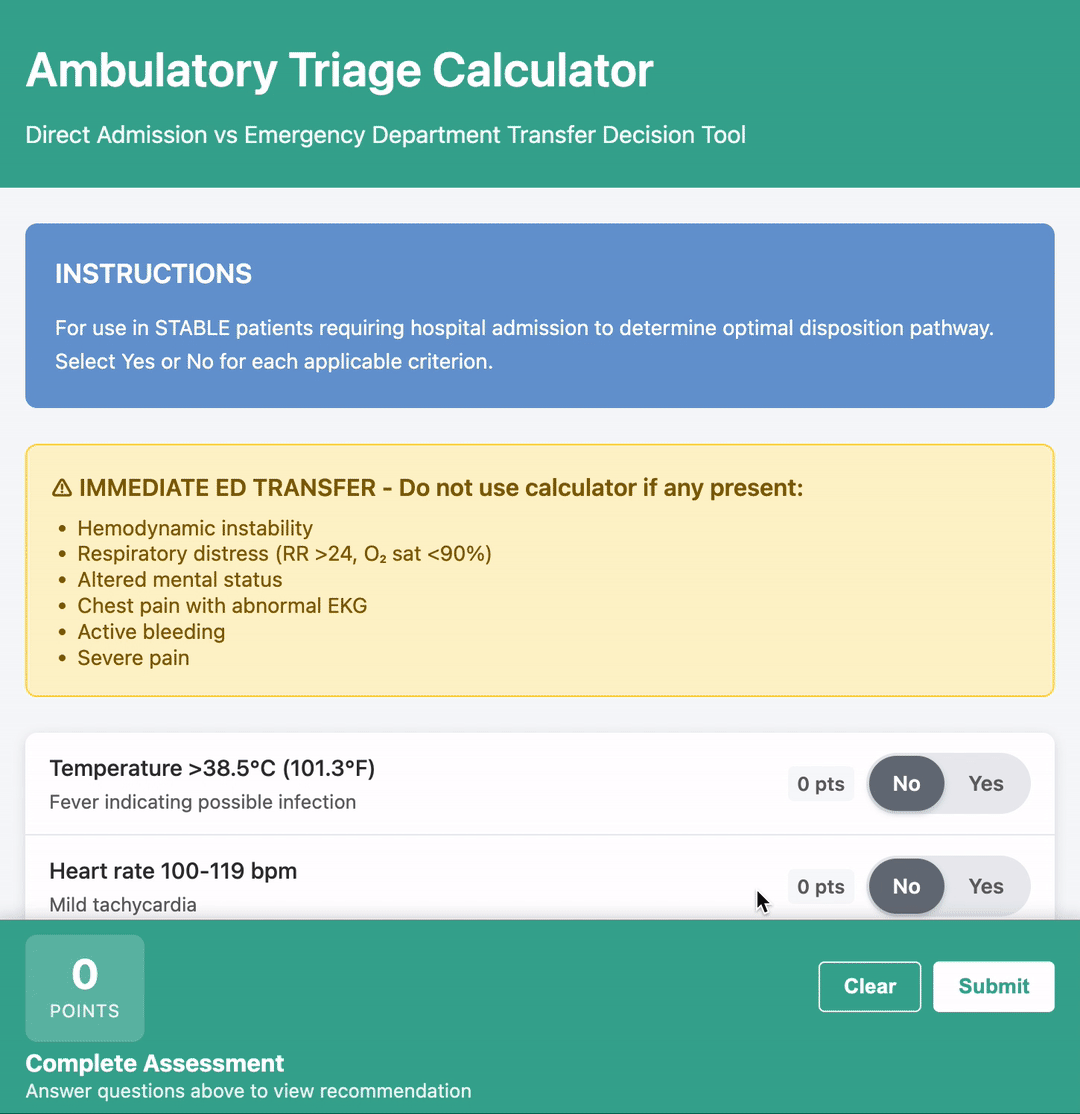Viewport: 1080px width, 1114px height.
Task: Click the Ambulatory Triage Calculator title
Action: pyautogui.click(x=340, y=70)
